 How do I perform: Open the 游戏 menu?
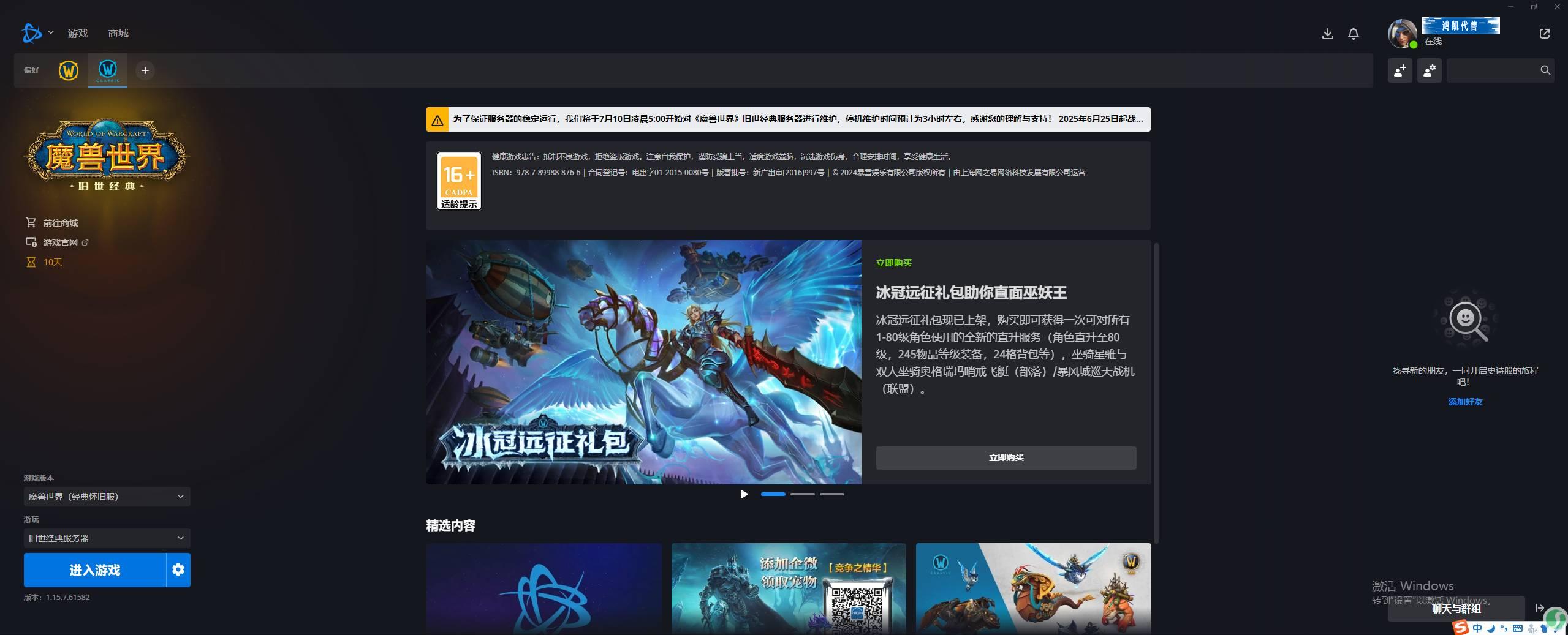point(78,33)
